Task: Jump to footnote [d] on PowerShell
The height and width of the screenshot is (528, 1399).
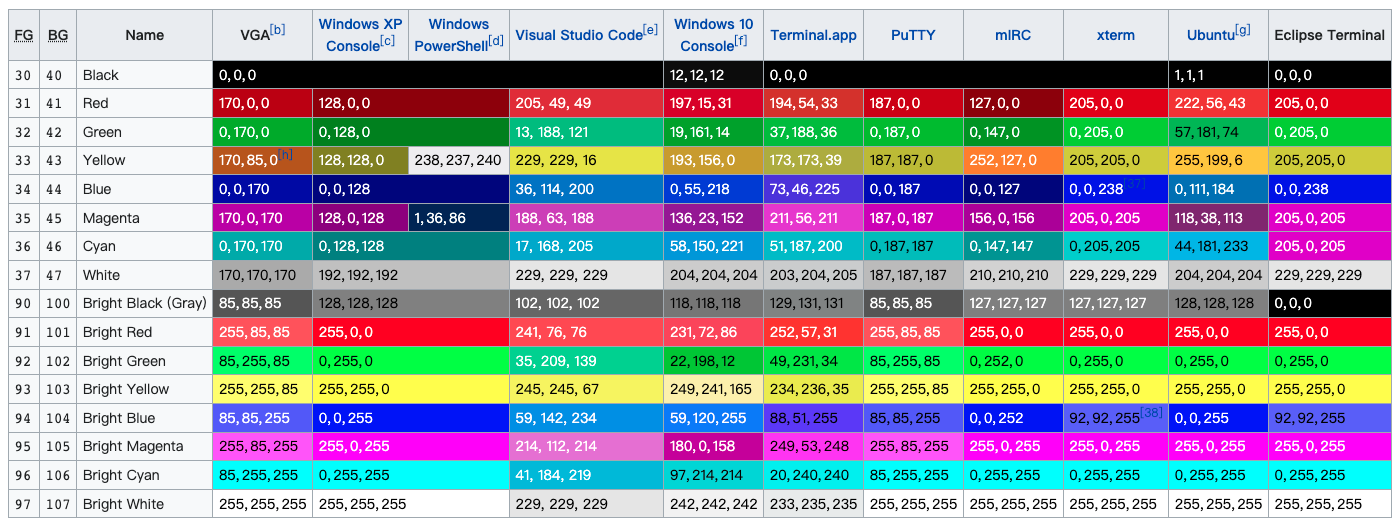Action: pos(496,41)
